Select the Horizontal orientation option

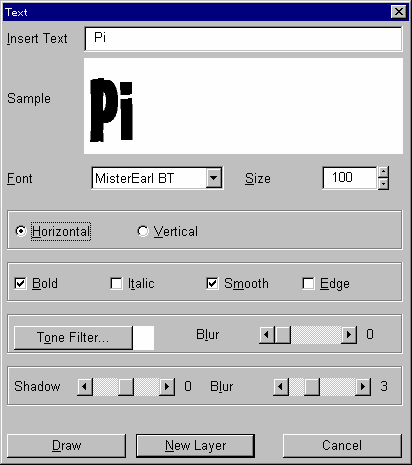point(21,231)
